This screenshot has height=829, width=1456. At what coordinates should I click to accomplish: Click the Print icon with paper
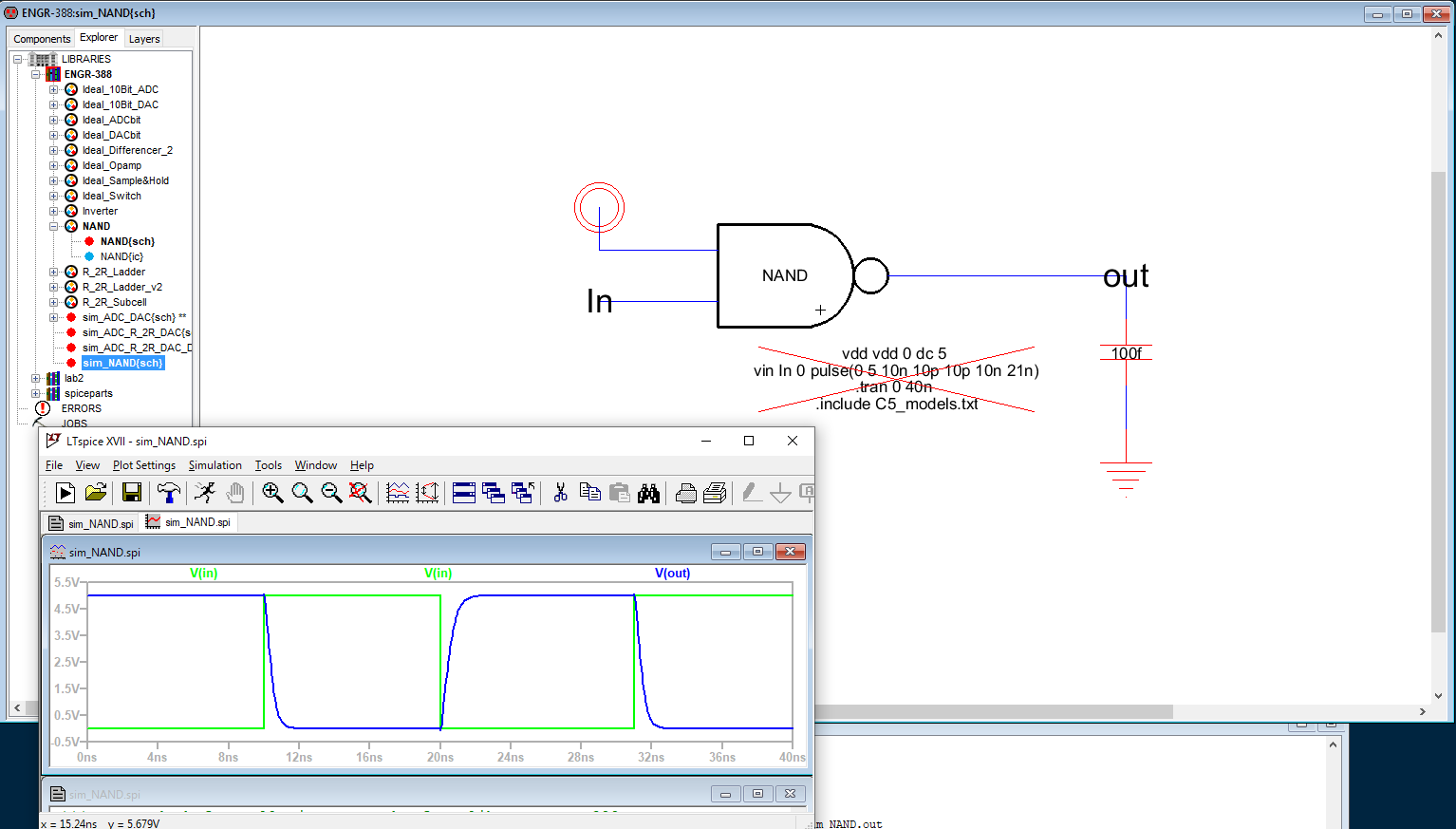(x=715, y=492)
